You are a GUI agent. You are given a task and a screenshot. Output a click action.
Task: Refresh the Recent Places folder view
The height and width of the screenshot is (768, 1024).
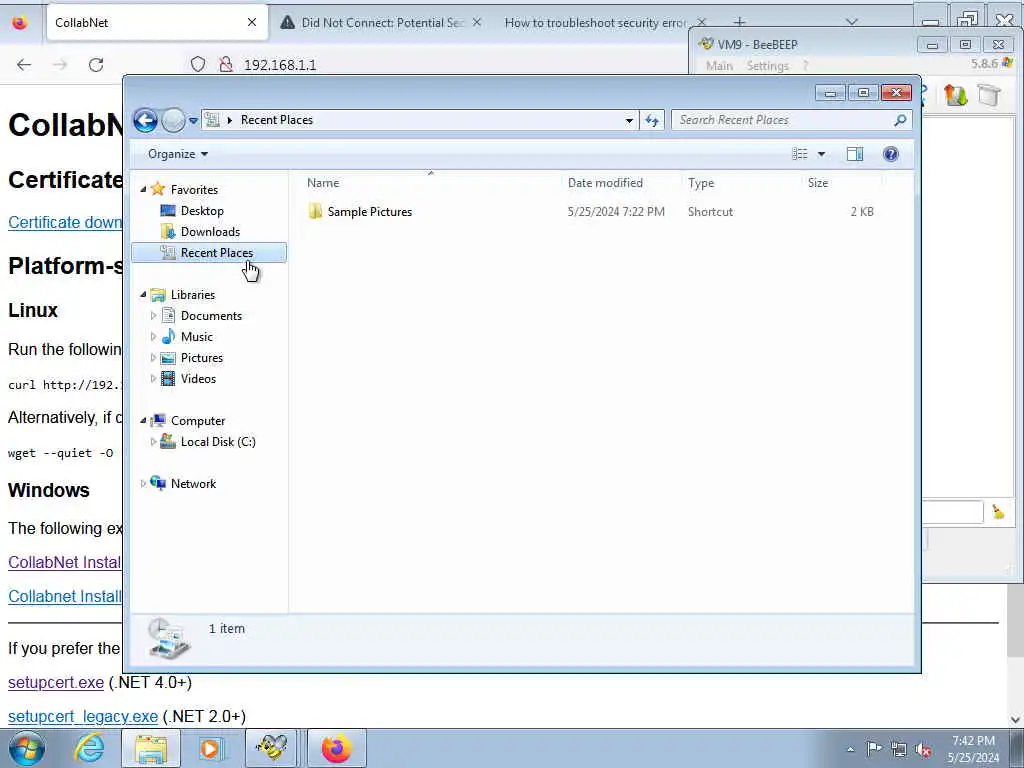pyautogui.click(x=652, y=120)
